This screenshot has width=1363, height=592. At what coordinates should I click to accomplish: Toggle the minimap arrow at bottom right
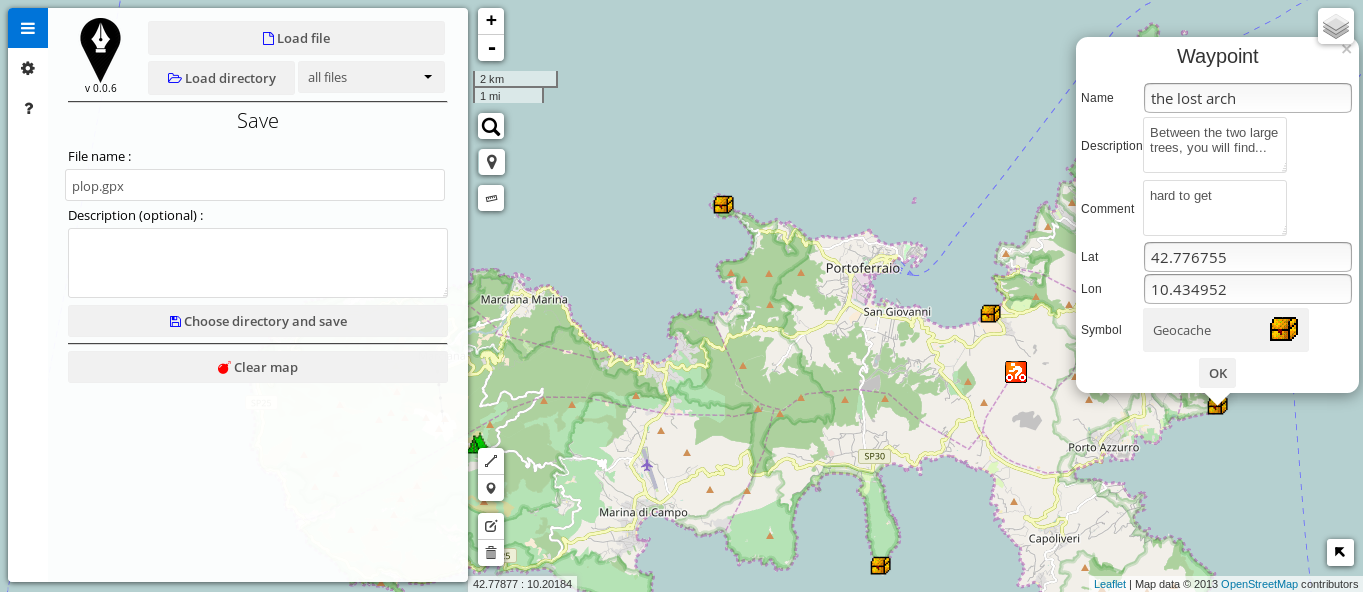tap(1340, 552)
